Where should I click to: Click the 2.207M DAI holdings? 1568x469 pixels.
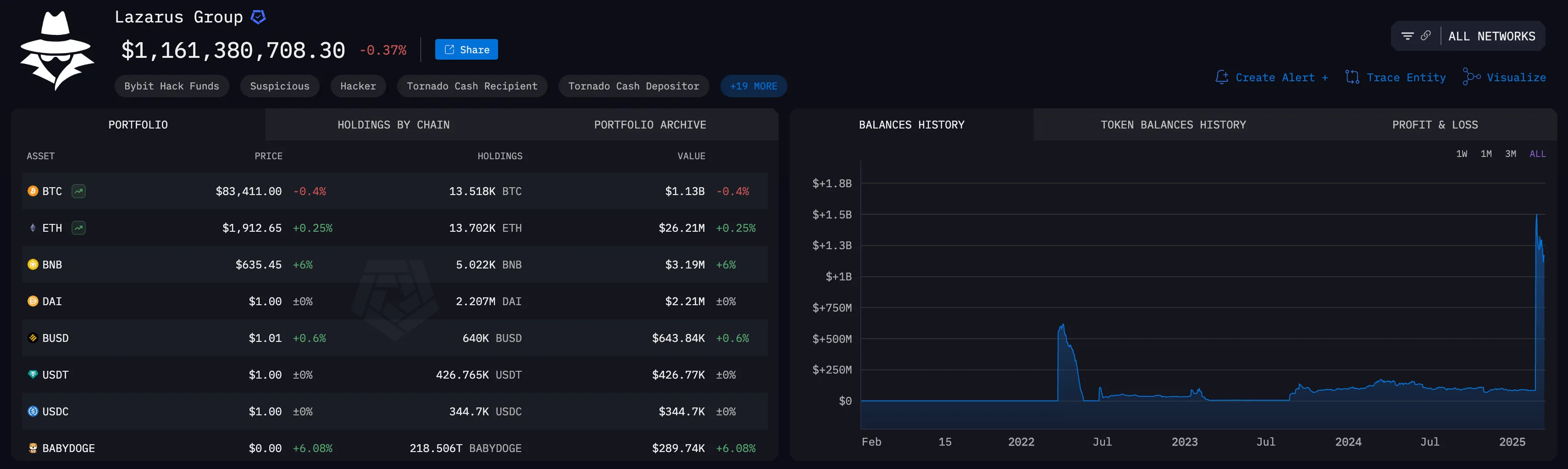[489, 301]
